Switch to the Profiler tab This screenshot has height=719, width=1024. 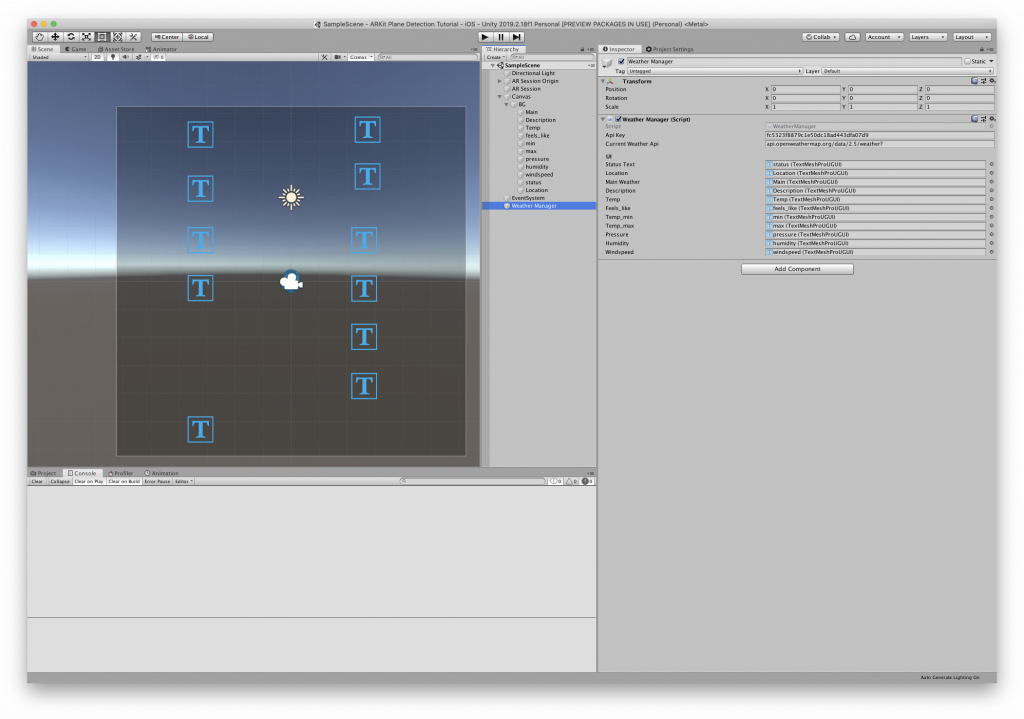(121, 473)
